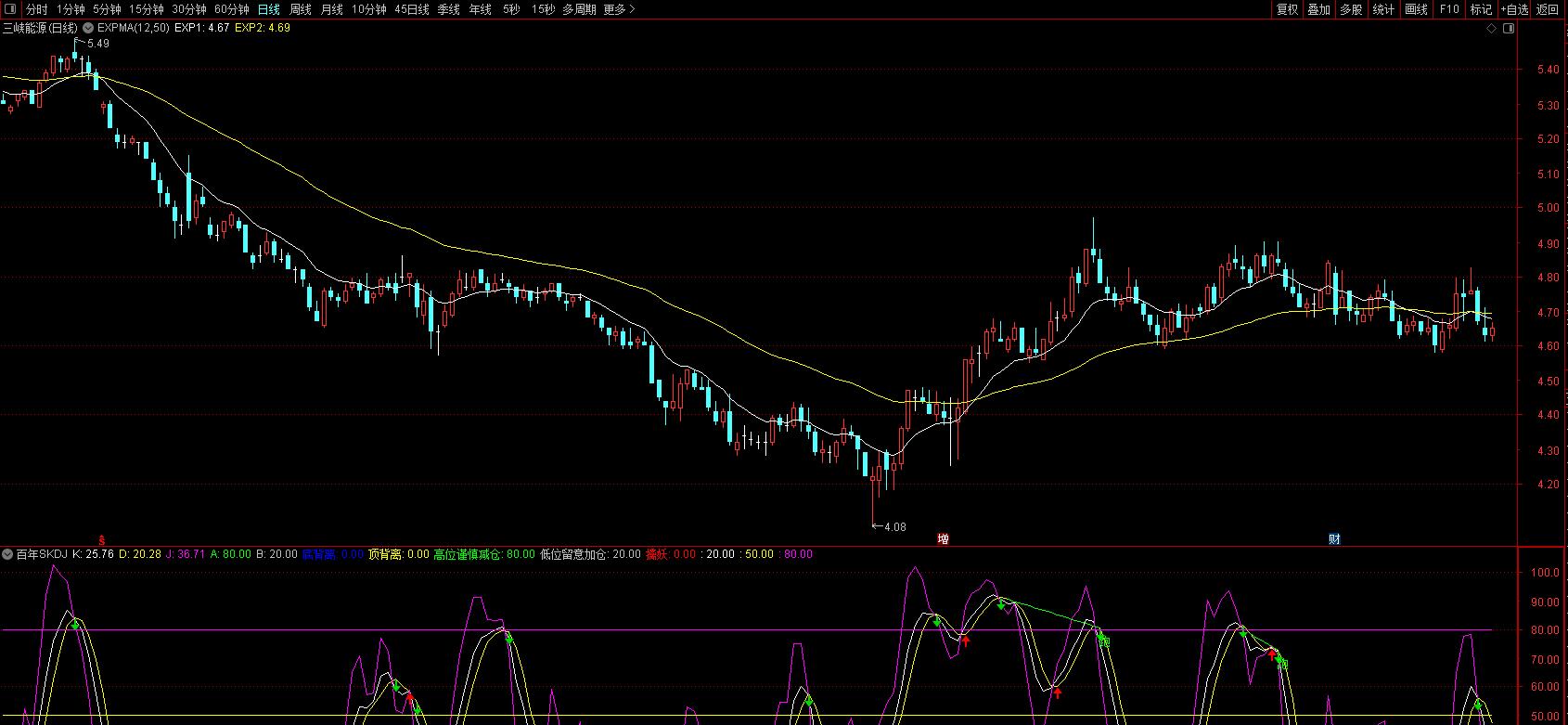
Task: Click the 复权 adjustment button
Action: [1287, 9]
